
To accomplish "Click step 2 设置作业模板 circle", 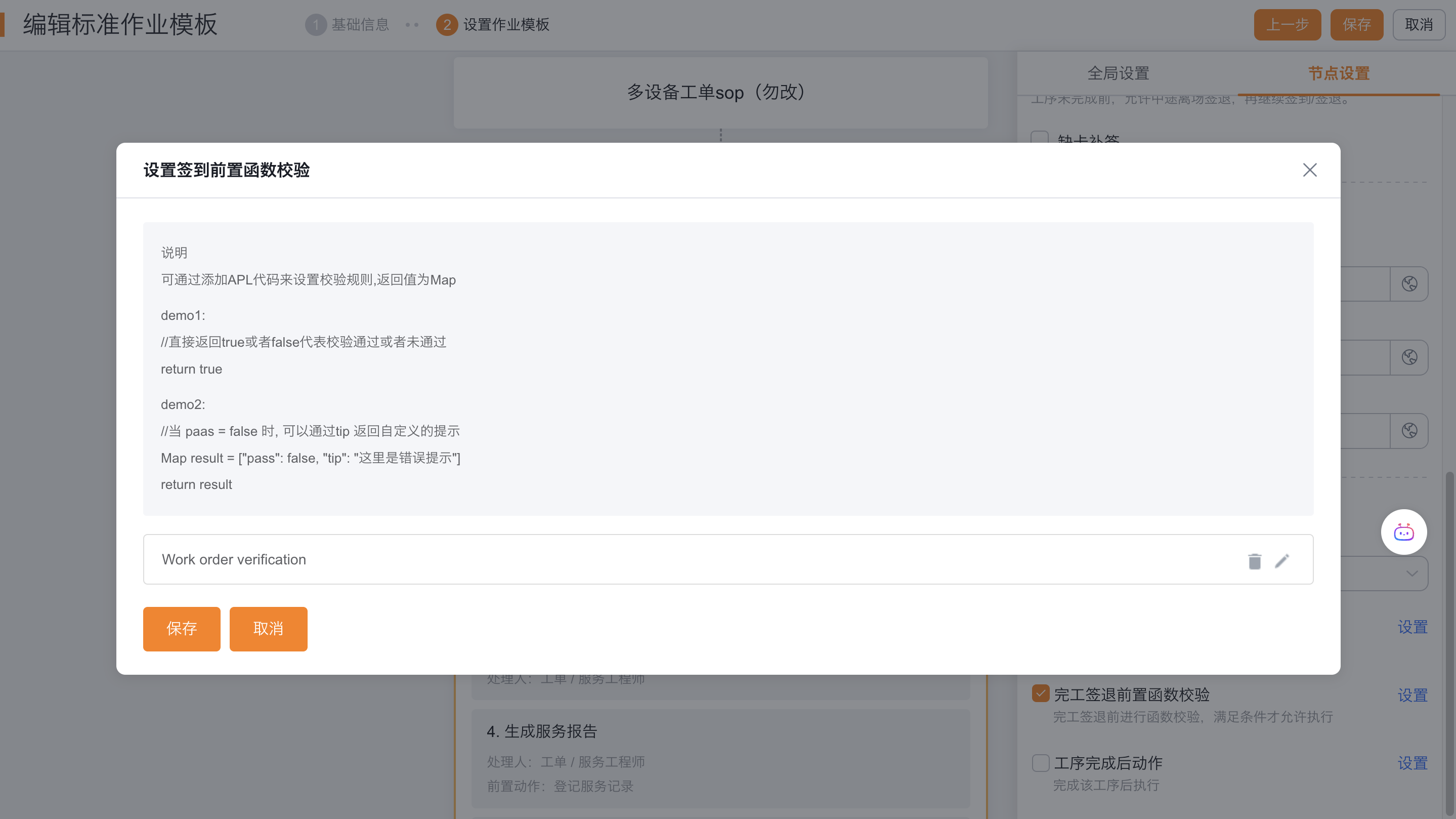I will point(447,24).
